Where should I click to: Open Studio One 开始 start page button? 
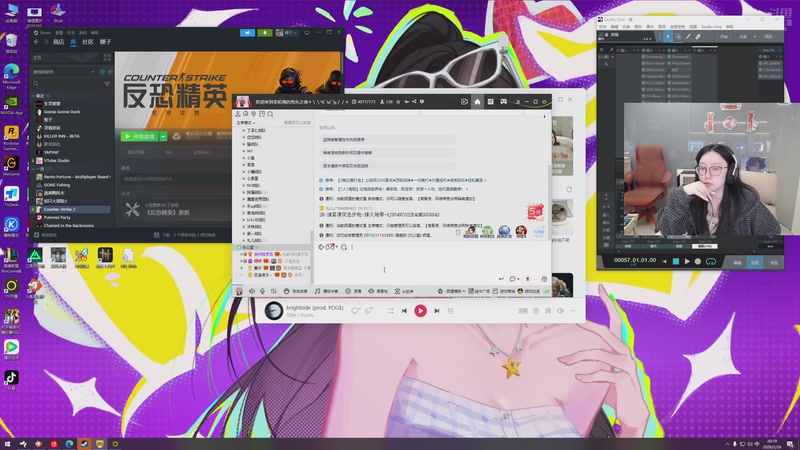point(724,37)
